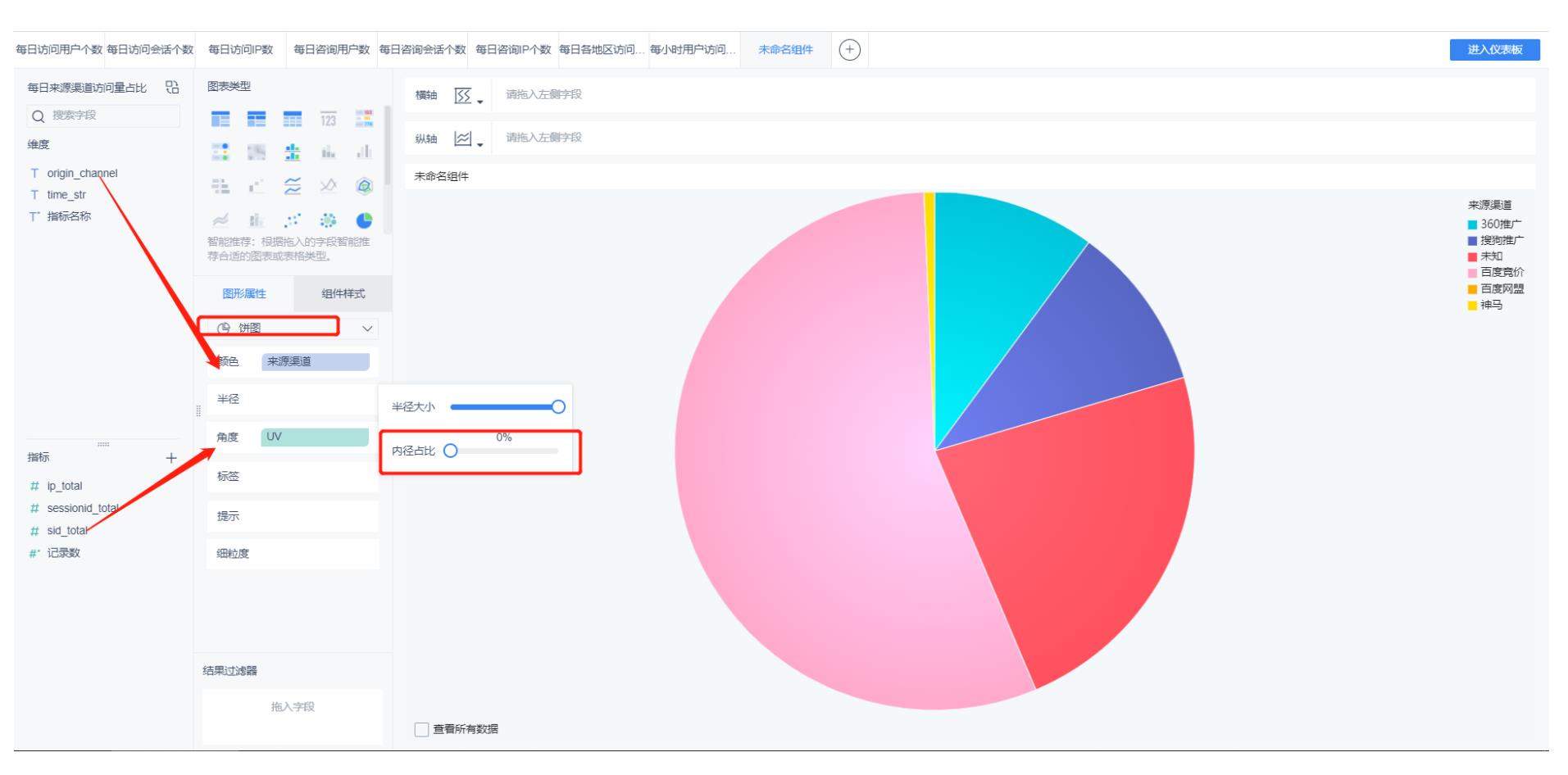Click the 搜狗推广 legend color swatch
Viewport: 1568px width, 775px height.
click(x=1472, y=241)
